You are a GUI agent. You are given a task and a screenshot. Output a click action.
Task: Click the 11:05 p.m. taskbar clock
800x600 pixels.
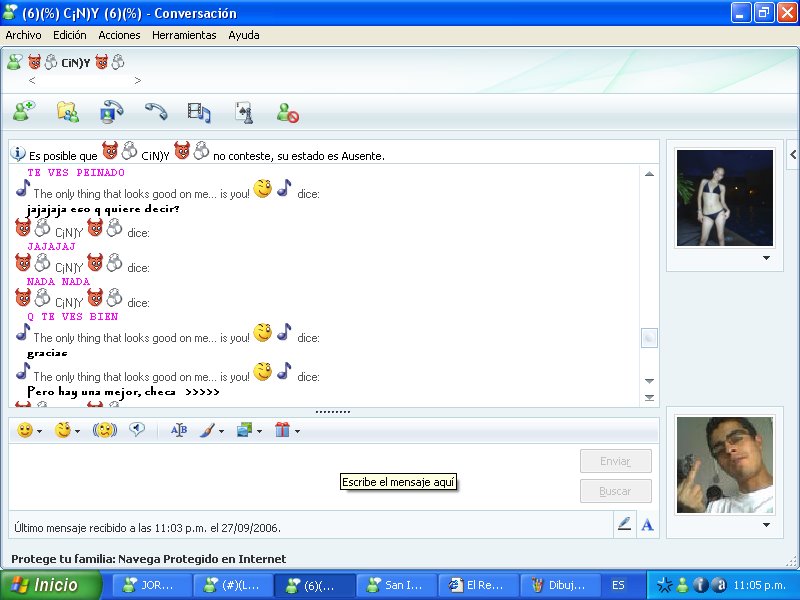(x=759, y=585)
